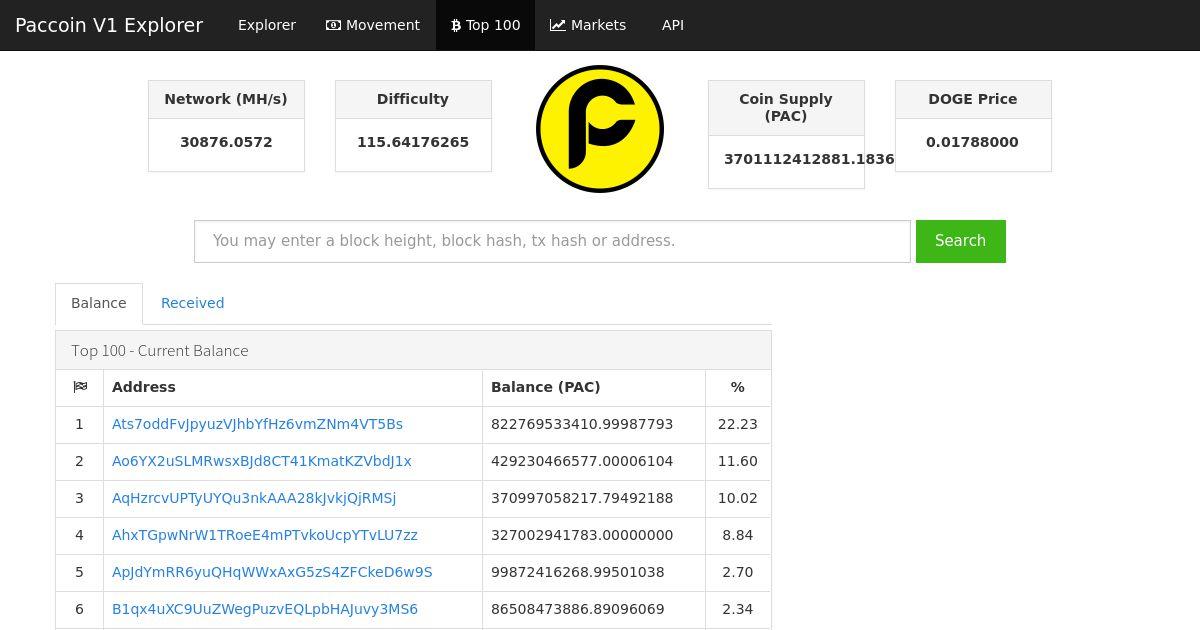Click the DOGE Price panel heading
The height and width of the screenshot is (630, 1200).
click(973, 99)
